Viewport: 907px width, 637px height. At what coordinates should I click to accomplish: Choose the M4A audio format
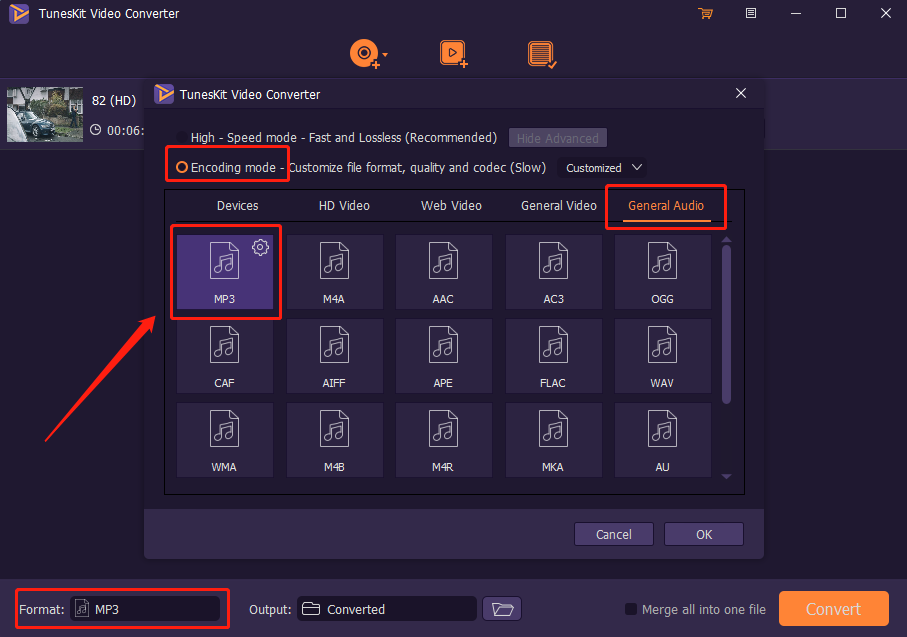point(334,271)
